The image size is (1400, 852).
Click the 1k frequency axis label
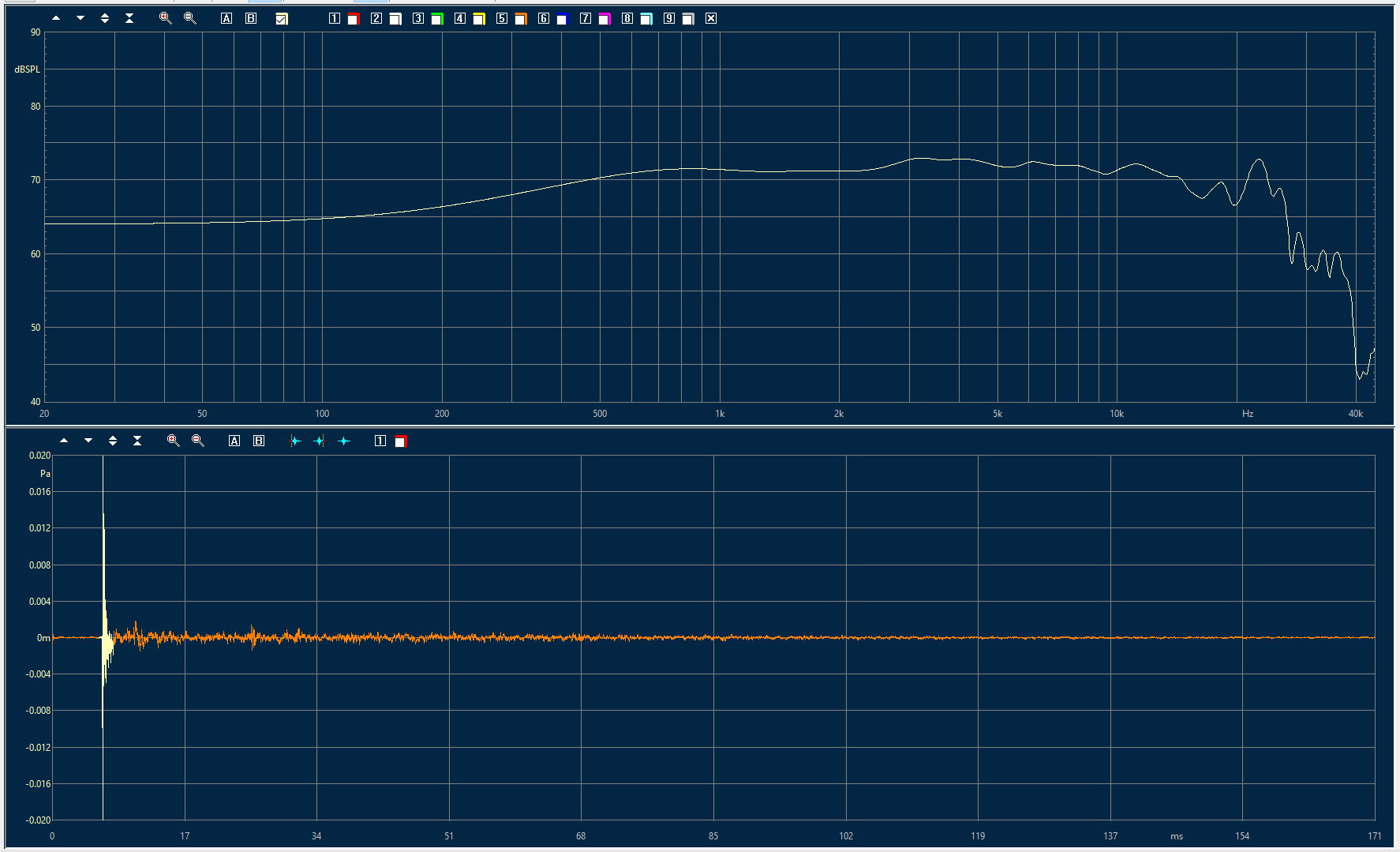[720, 414]
